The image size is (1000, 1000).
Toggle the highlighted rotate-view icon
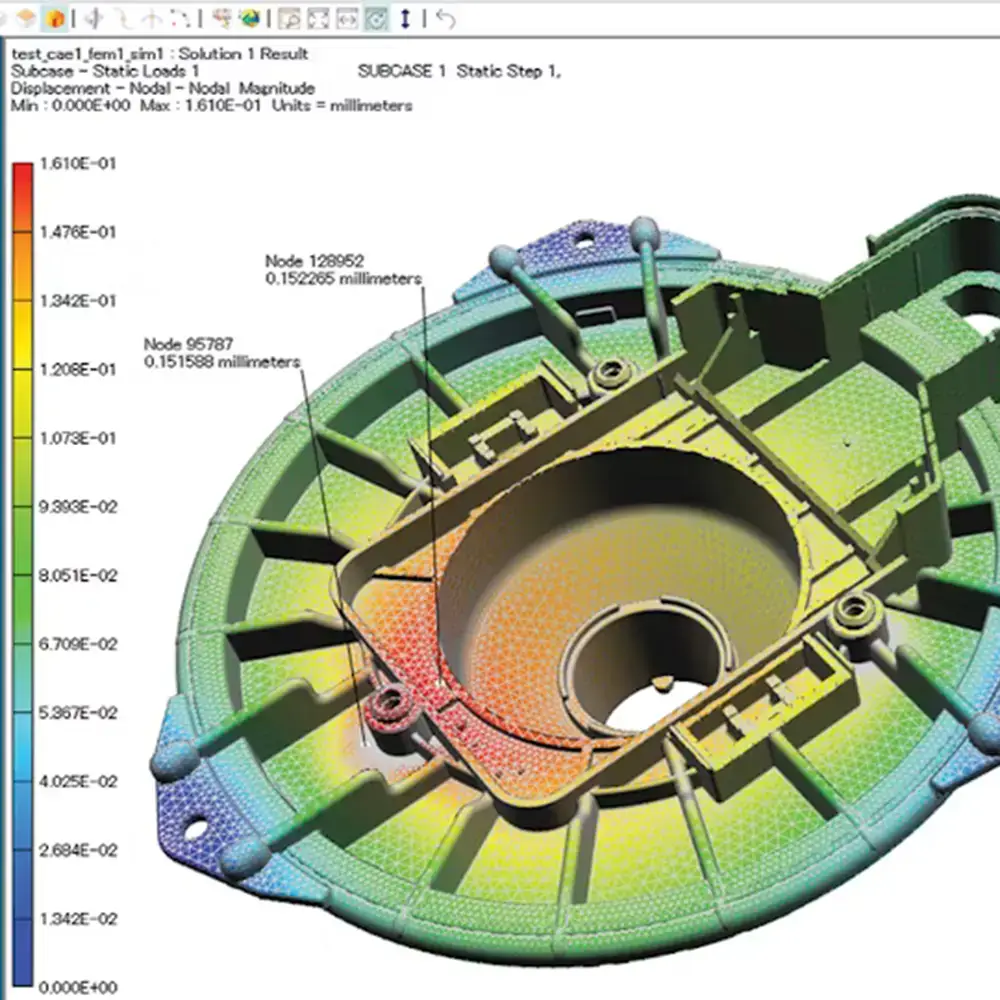pyautogui.click(x=376, y=19)
